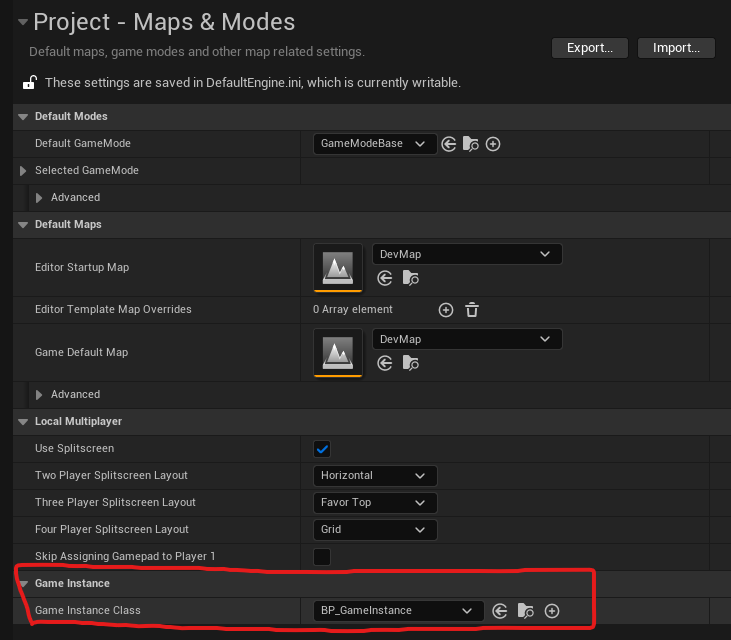Screen dimensions: 731x640
Task: Collapse the Default Modes section
Action: tap(23, 117)
